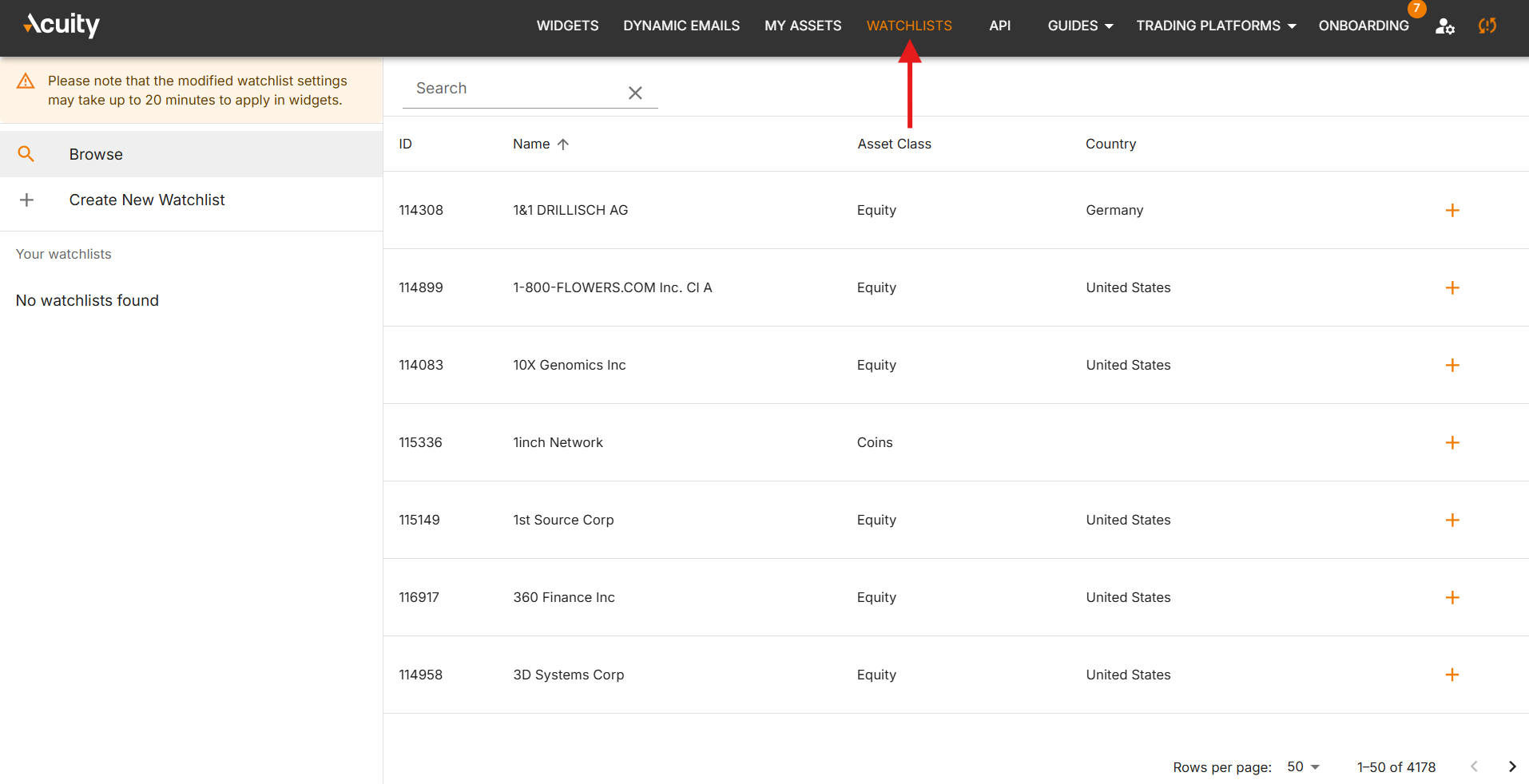Open the Onboarding section
The width and height of the screenshot is (1529, 784).
tap(1364, 26)
